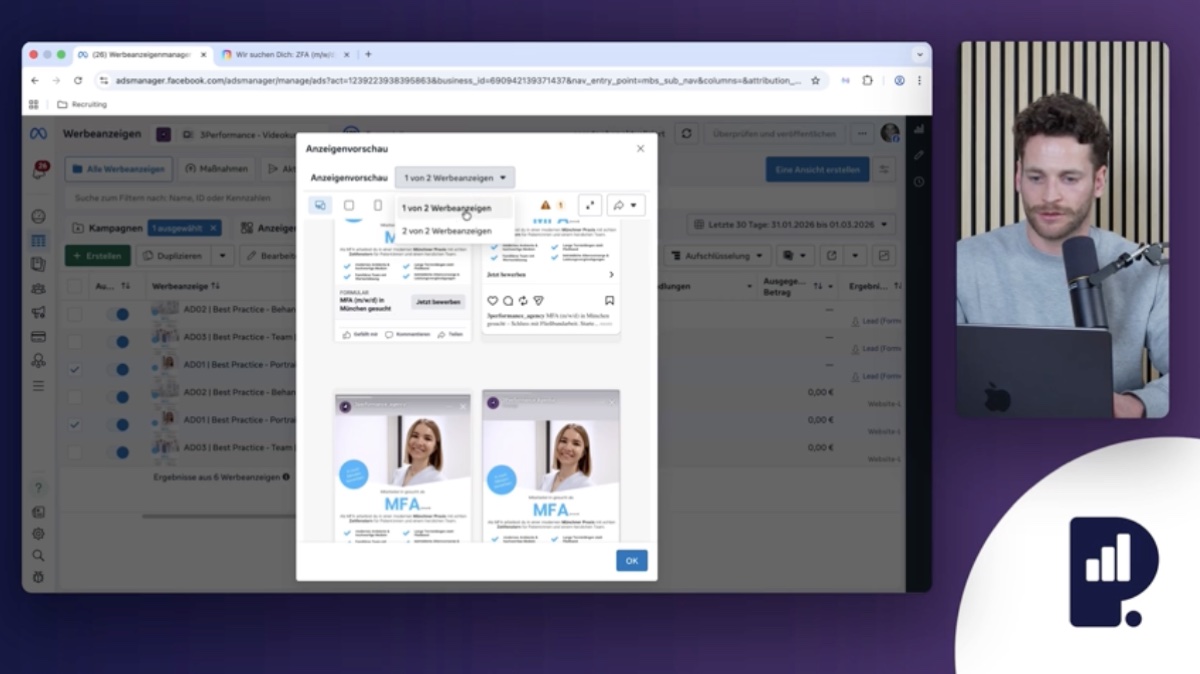Click the filter search input field

click(x=185, y=198)
